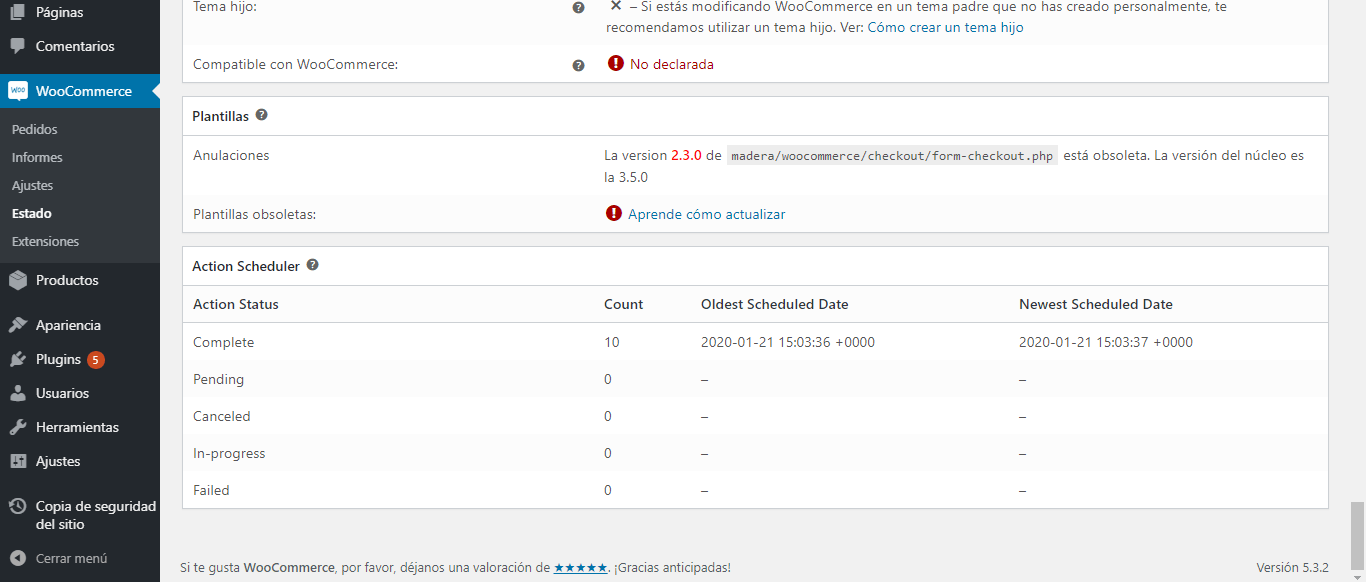Go to the Pedidos submenu
Screen dimensions: 1366x582
tap(35, 129)
